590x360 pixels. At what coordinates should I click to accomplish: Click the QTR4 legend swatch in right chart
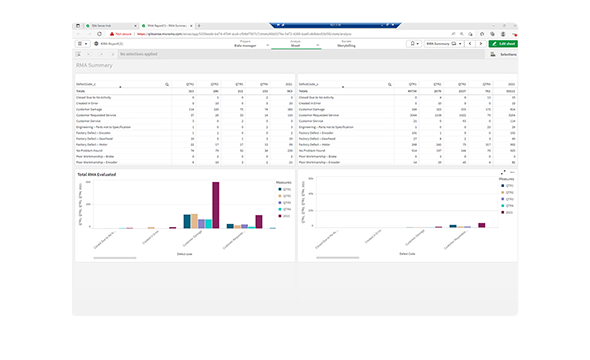503,206
